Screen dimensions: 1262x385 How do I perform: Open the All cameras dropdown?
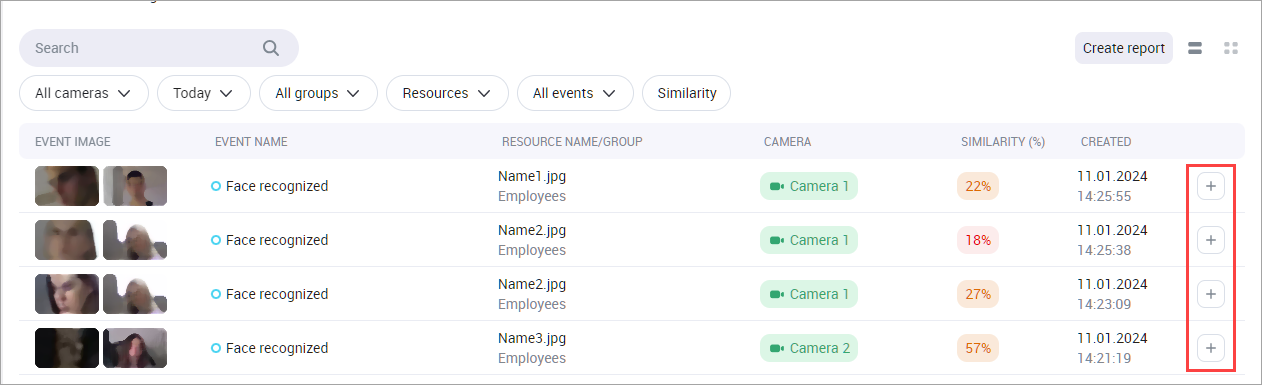point(84,93)
